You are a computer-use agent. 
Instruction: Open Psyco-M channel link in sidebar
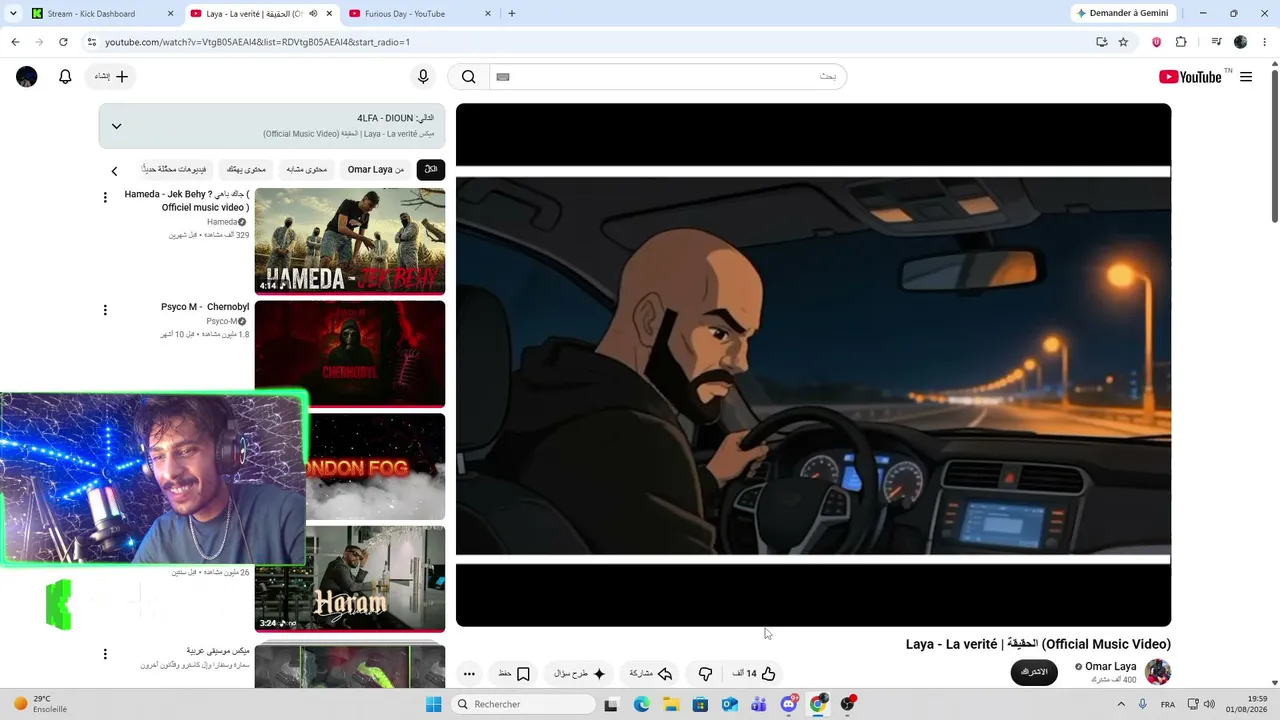point(222,321)
